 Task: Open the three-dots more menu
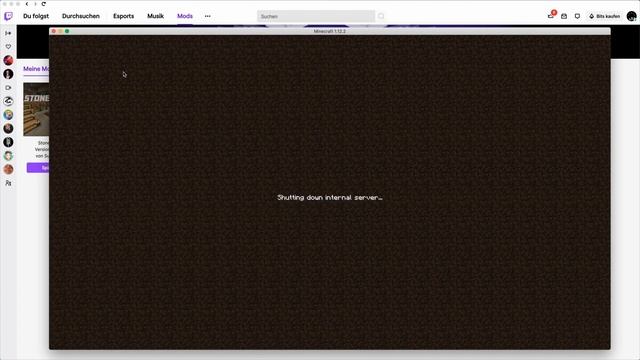[x=208, y=16]
